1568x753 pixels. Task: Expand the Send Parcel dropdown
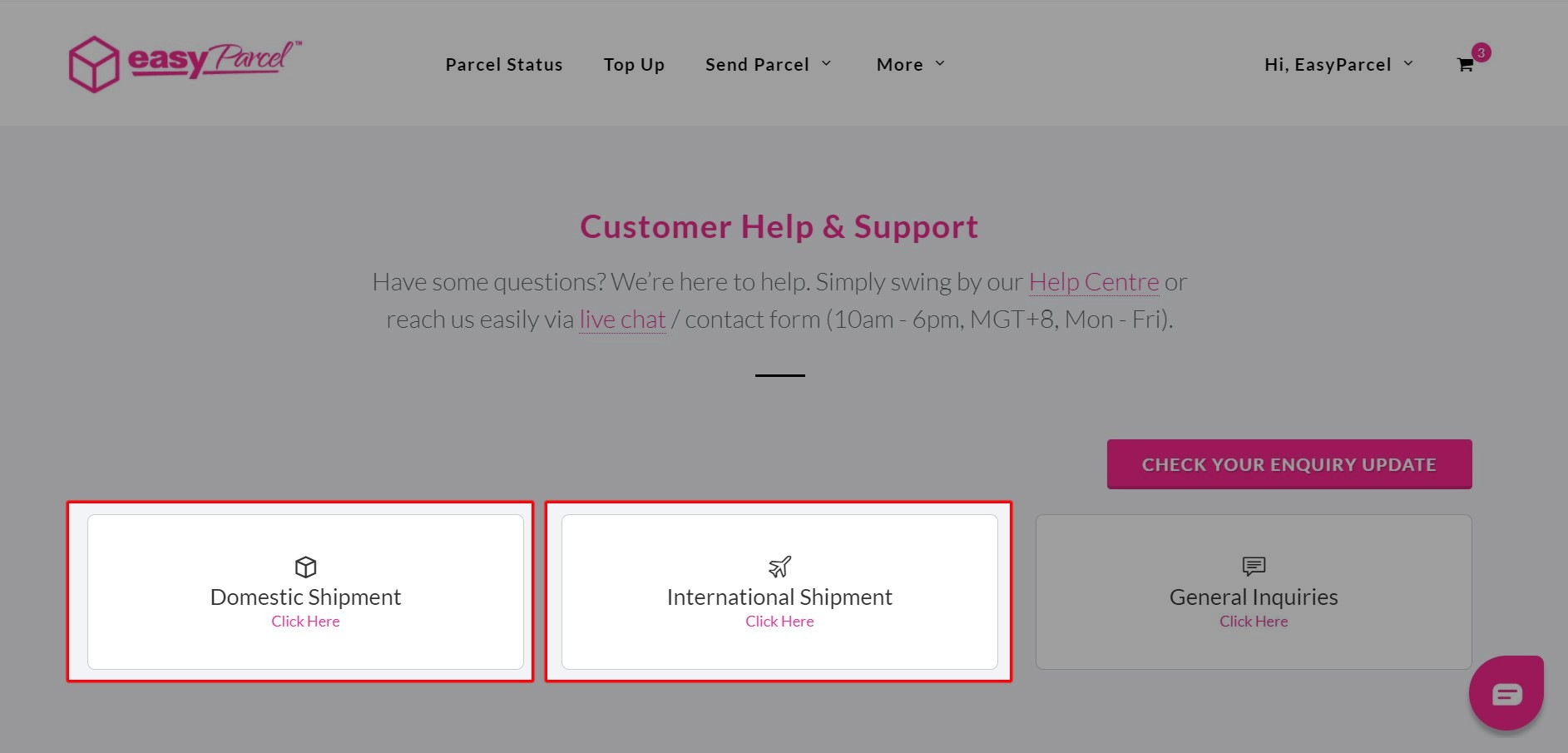[x=767, y=64]
